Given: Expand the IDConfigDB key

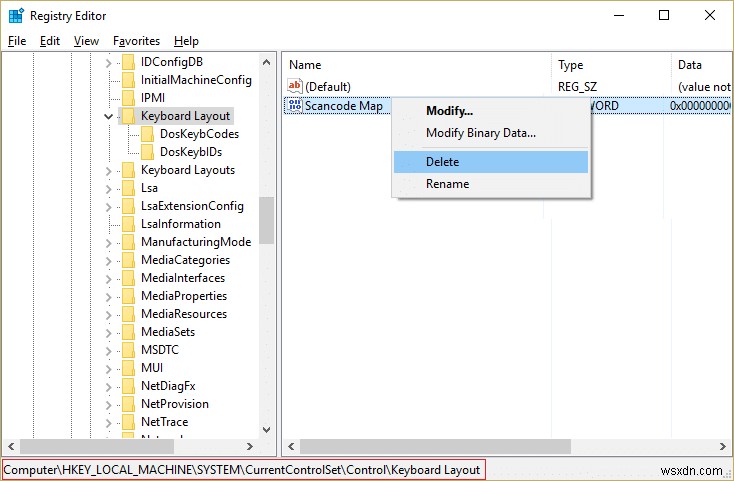Looking at the screenshot, I should 109,63.
